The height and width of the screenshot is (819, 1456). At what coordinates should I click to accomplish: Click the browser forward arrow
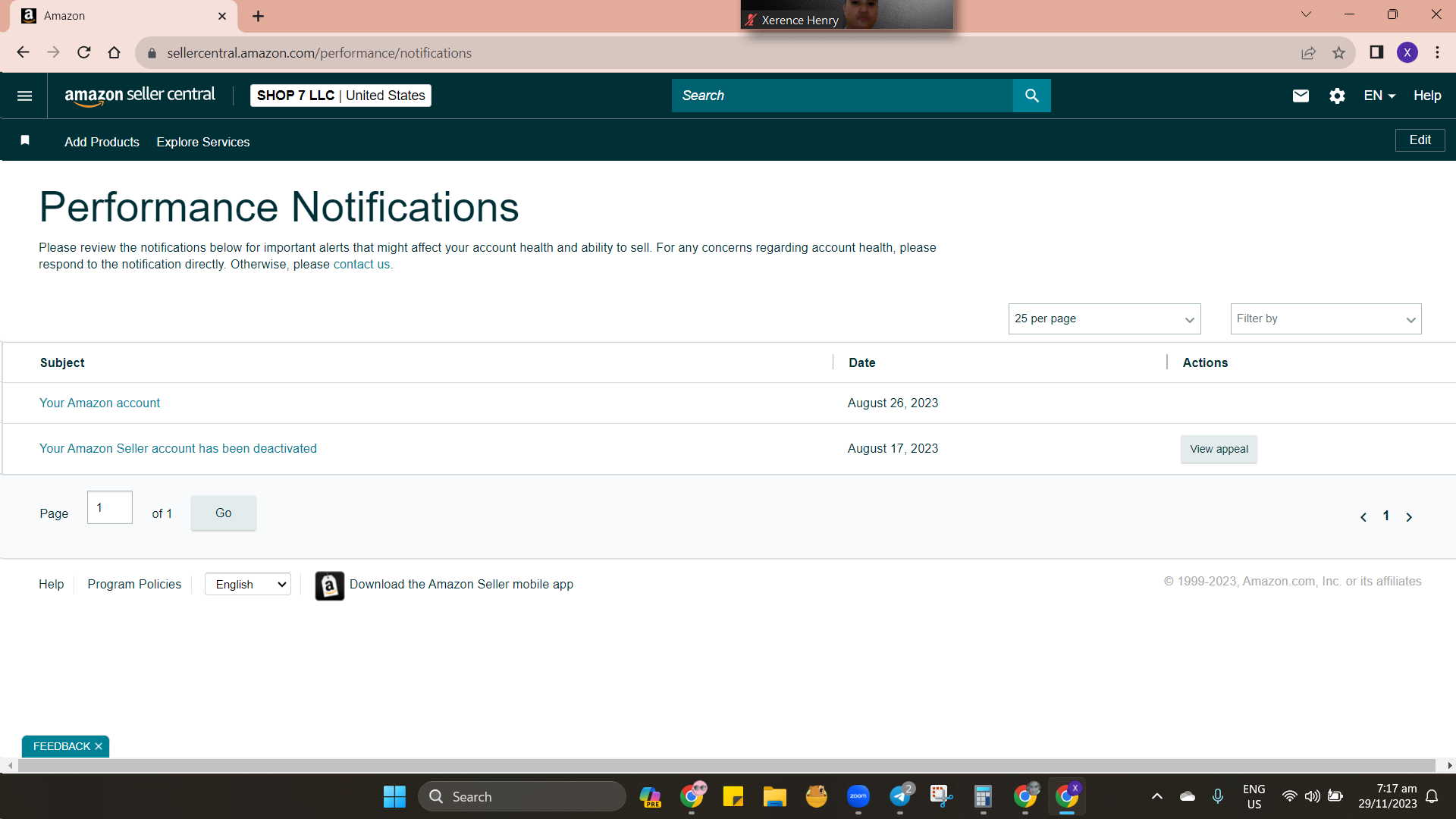pos(53,52)
